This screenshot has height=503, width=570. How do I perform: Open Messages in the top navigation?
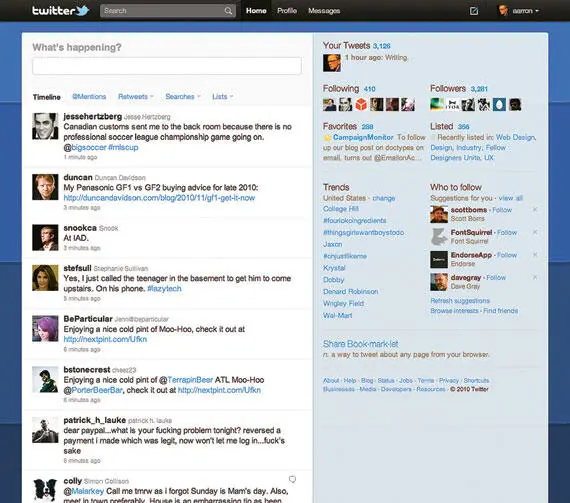click(324, 11)
